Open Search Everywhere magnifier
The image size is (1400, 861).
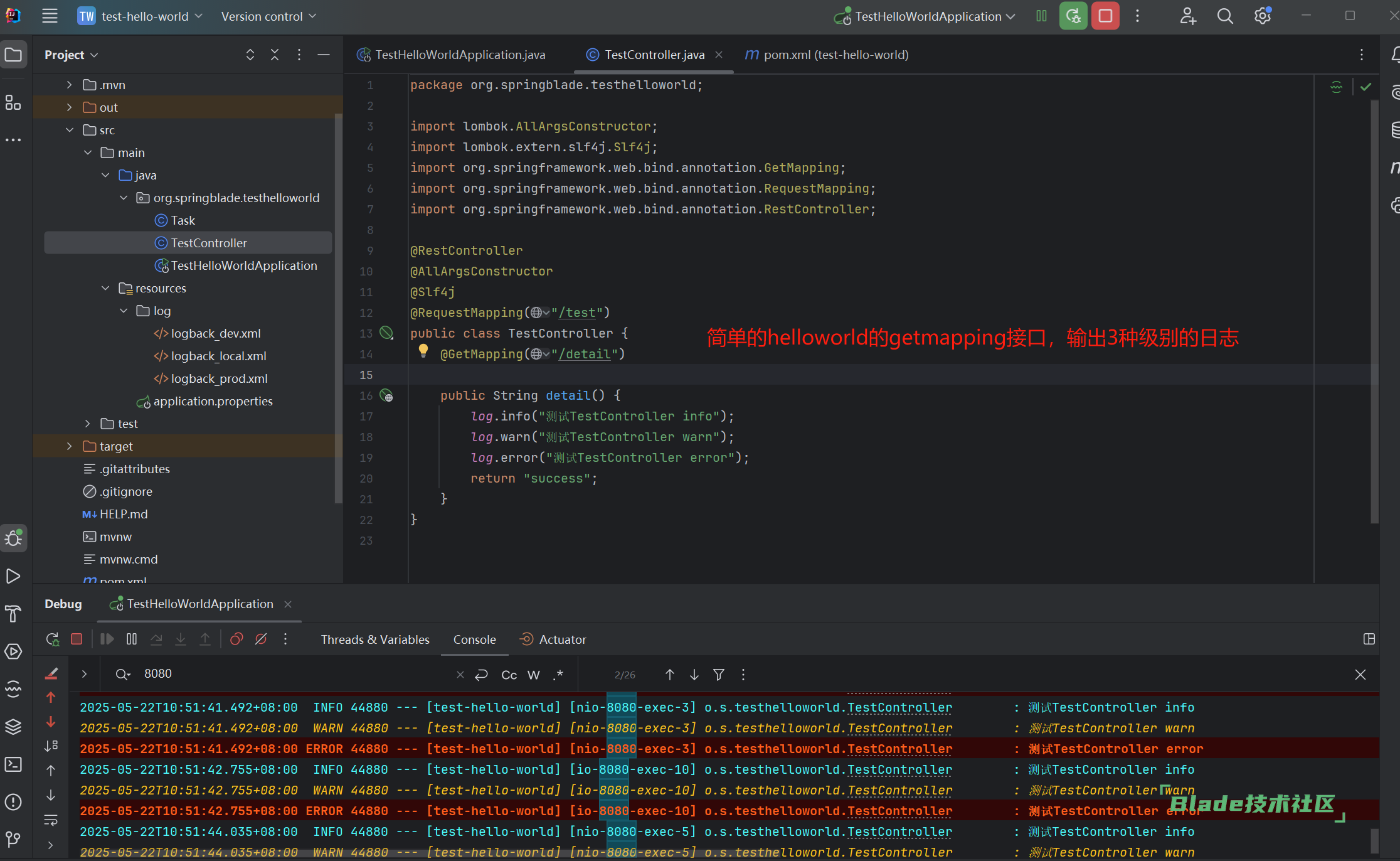1224,16
